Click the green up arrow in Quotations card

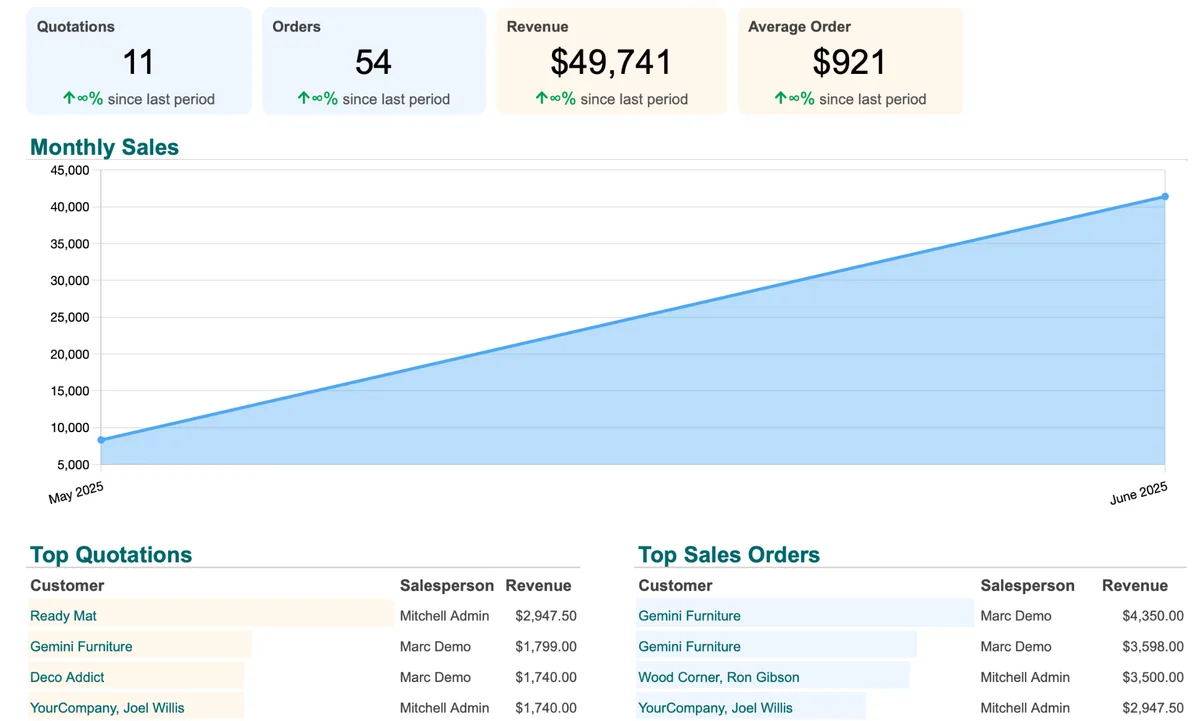point(69,98)
